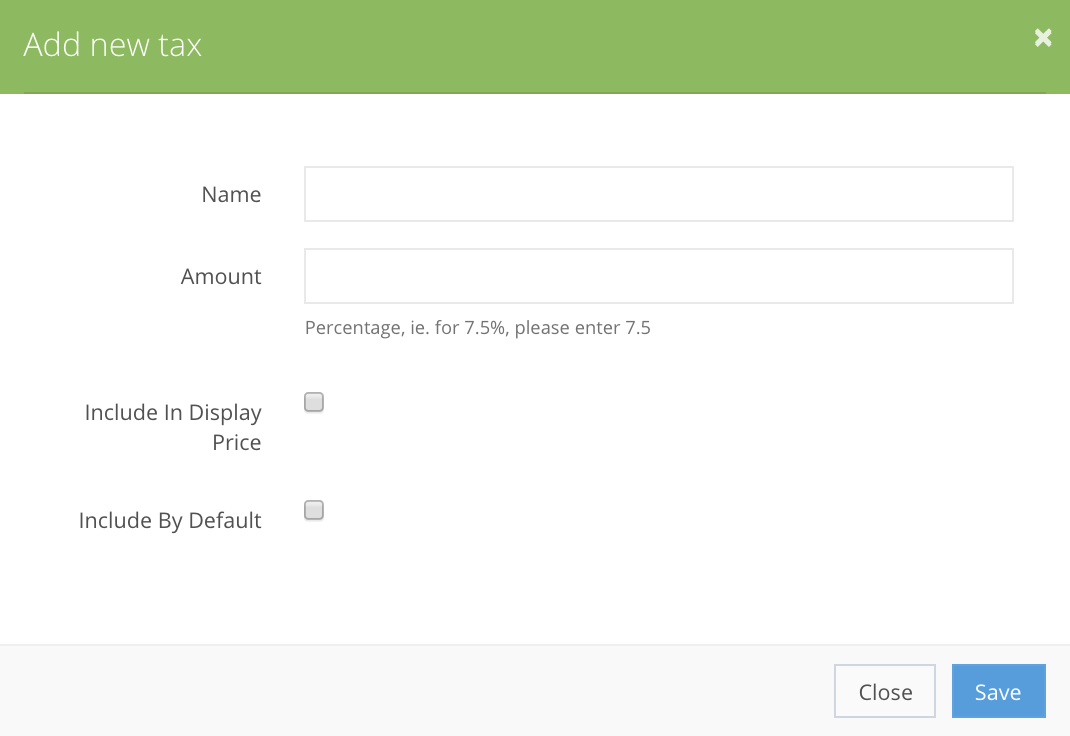
Task: Click the Include By Default label text
Action: point(171,520)
